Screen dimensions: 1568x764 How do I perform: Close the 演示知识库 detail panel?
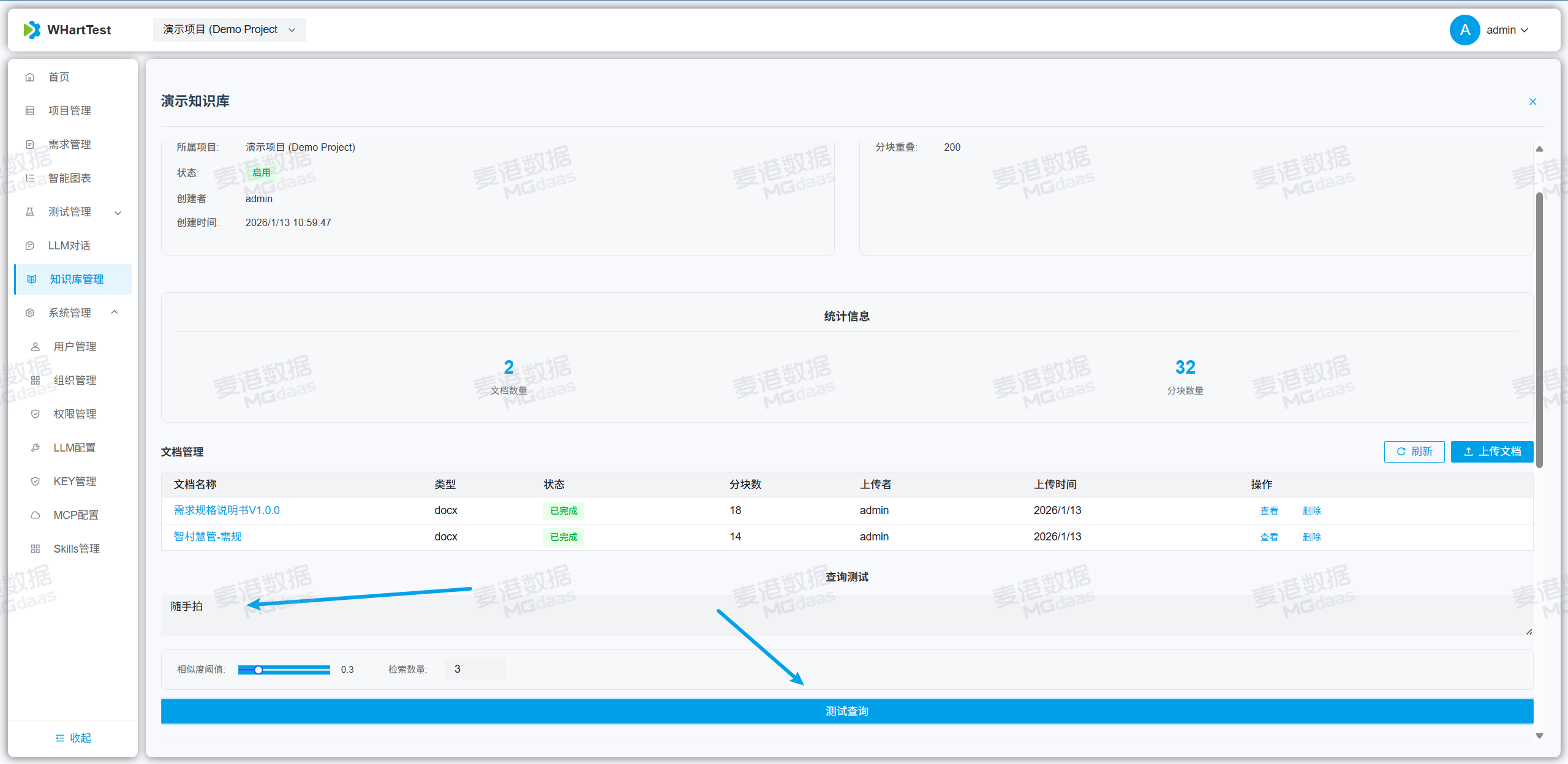coord(1532,102)
